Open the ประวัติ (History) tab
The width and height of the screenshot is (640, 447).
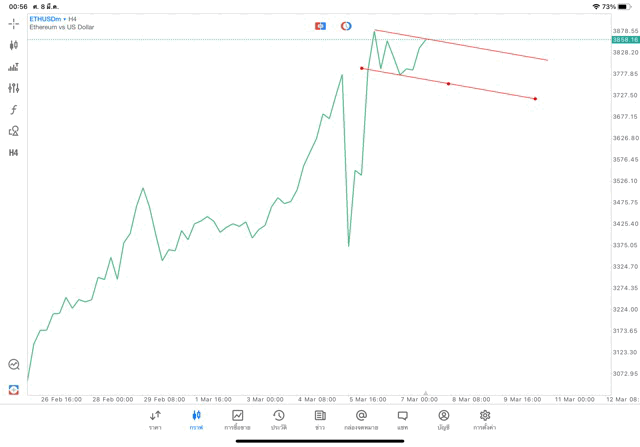pyautogui.click(x=279, y=419)
